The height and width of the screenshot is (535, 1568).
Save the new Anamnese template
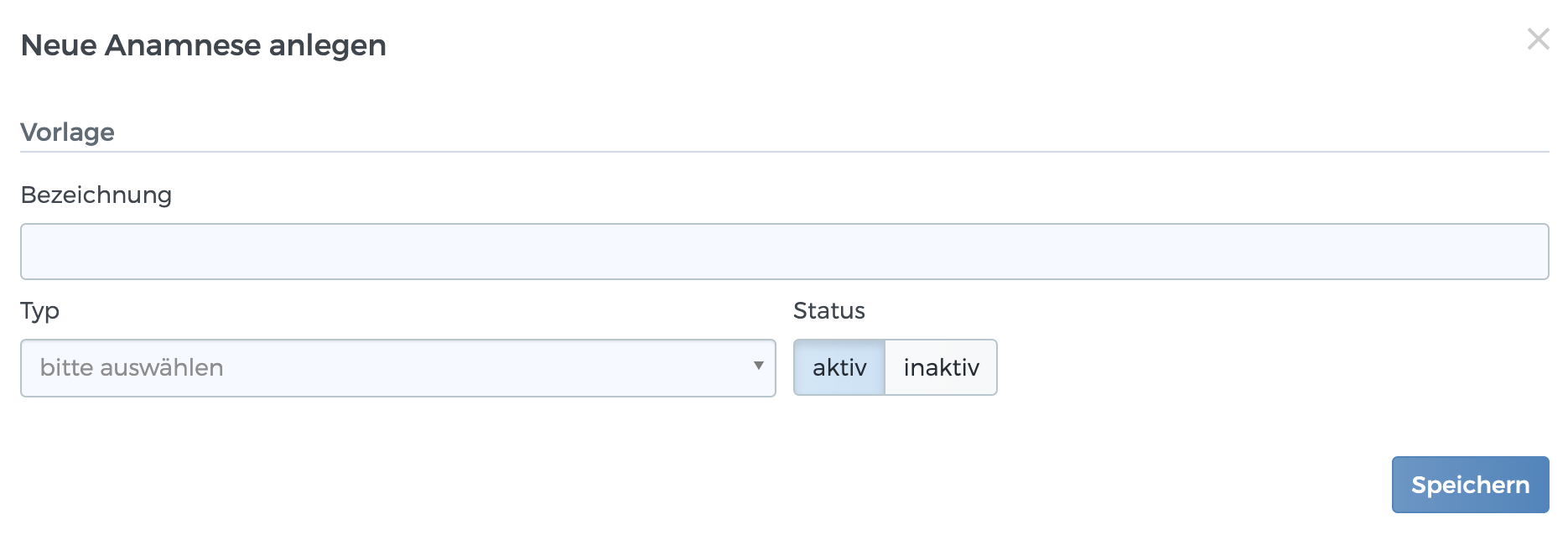(x=1470, y=485)
